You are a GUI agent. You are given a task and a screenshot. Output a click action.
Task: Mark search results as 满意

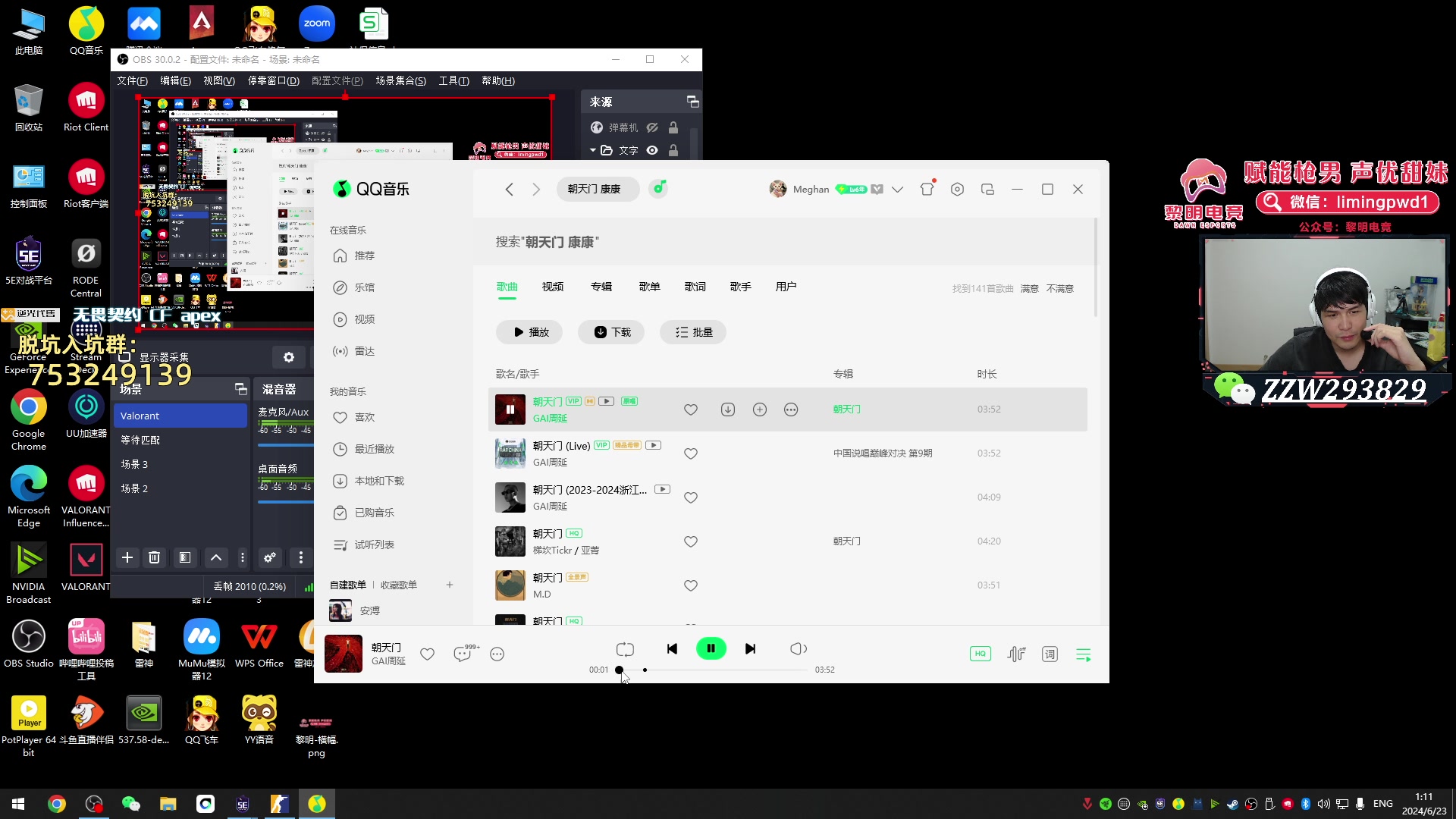tap(1029, 289)
